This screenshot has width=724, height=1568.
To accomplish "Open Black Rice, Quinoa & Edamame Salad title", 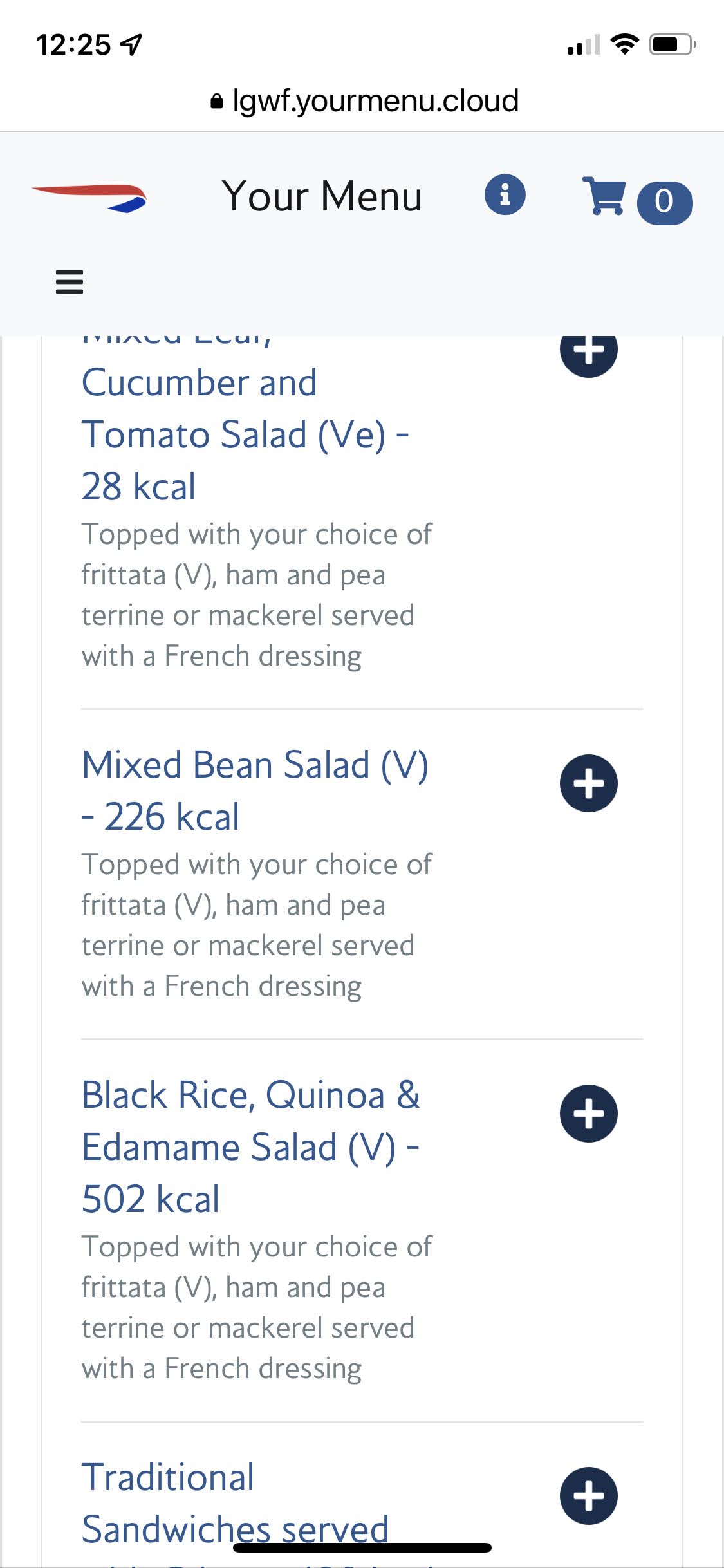I will pos(251,1146).
